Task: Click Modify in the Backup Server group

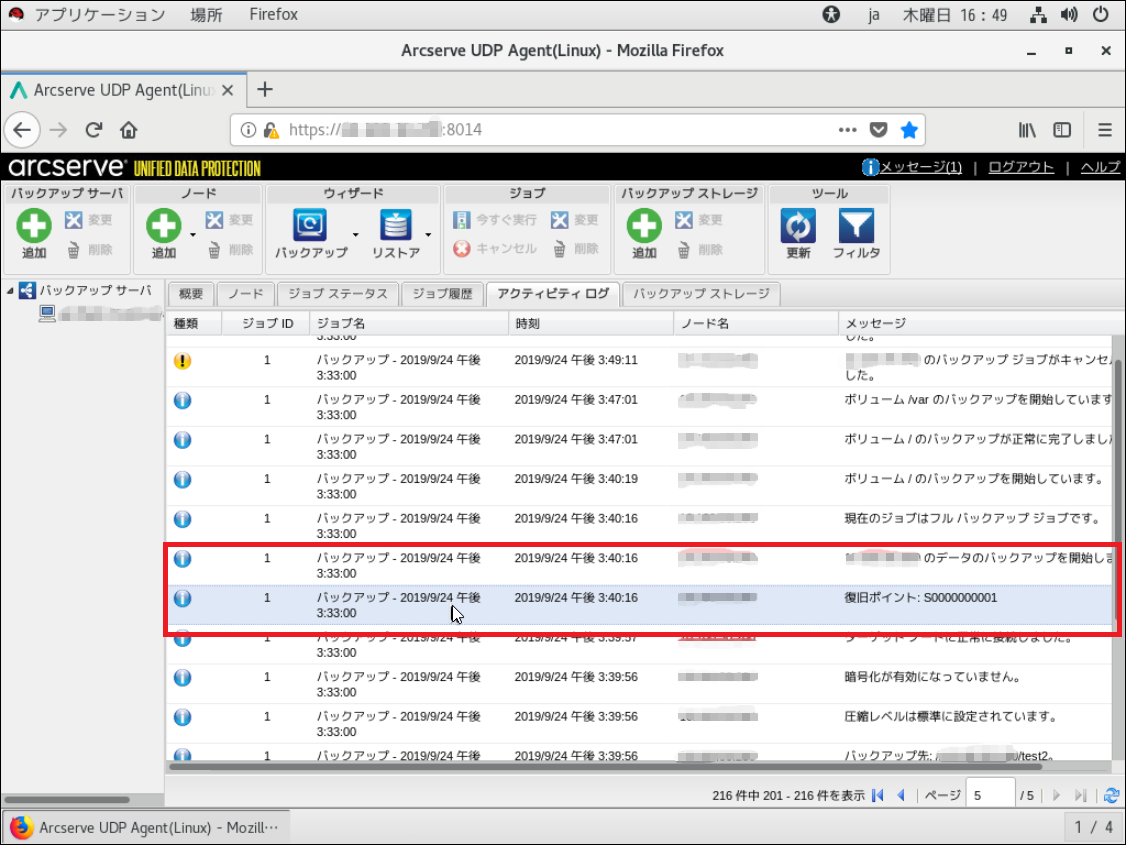Action: 88,220
